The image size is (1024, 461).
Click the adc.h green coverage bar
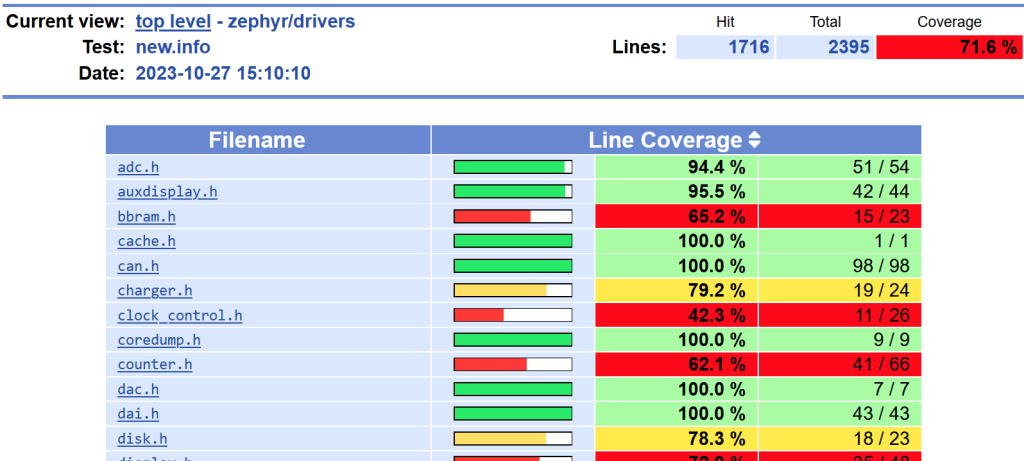tap(512, 167)
